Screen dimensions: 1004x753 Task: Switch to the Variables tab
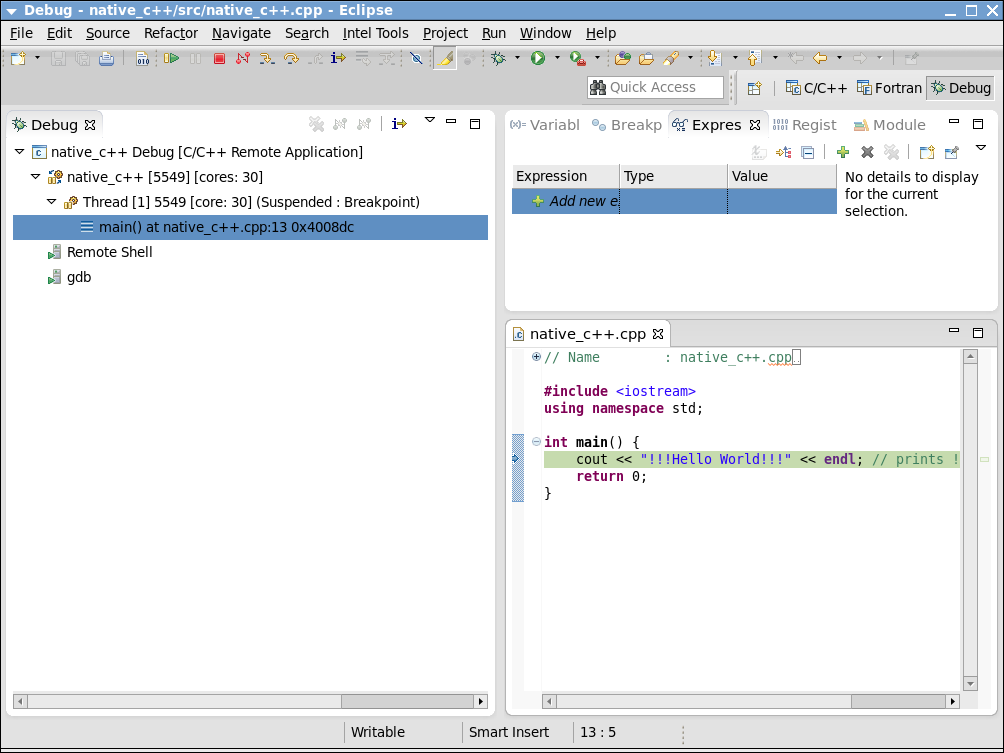point(545,125)
